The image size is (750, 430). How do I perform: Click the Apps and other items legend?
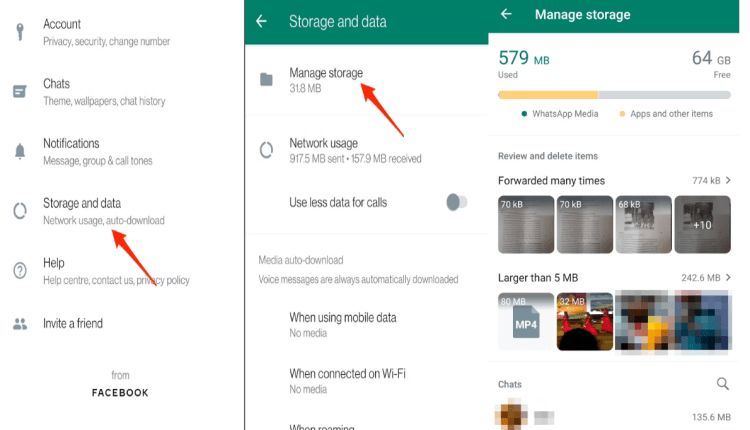(x=666, y=114)
